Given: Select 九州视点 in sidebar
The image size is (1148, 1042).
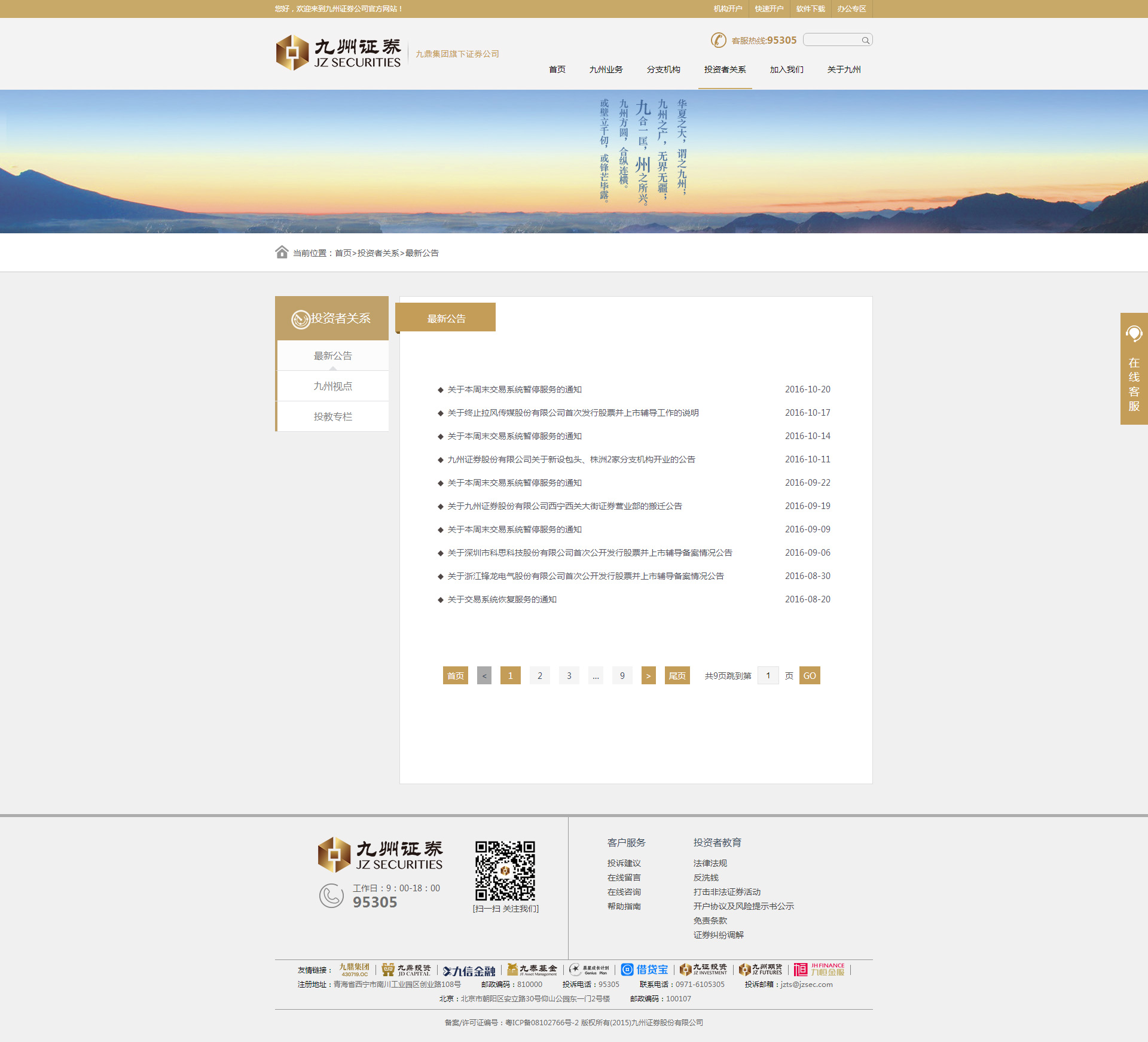Looking at the screenshot, I should [333, 386].
